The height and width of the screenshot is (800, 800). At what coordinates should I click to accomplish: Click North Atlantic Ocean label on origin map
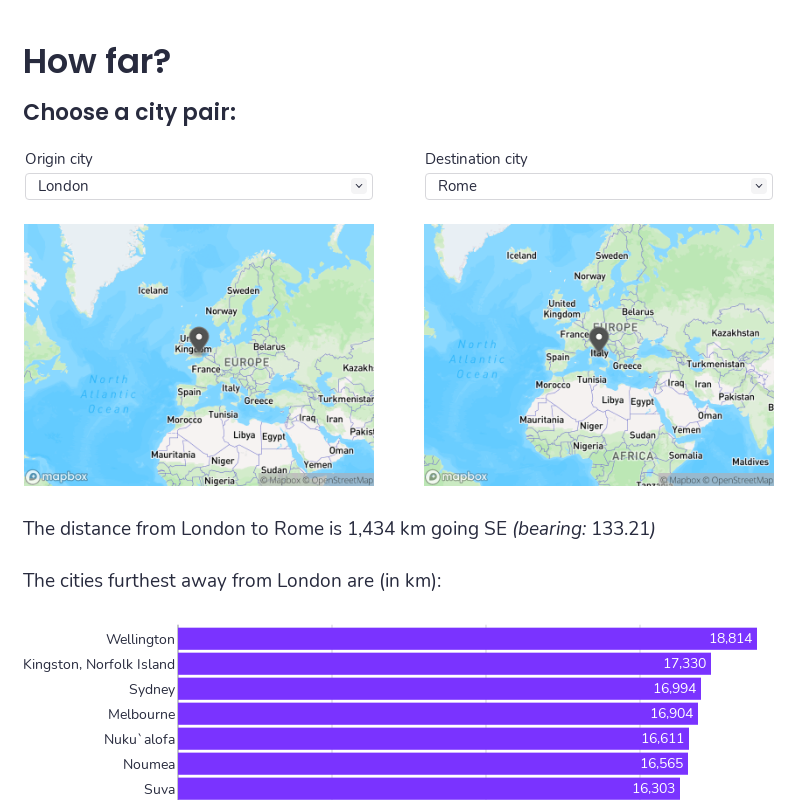point(109,394)
